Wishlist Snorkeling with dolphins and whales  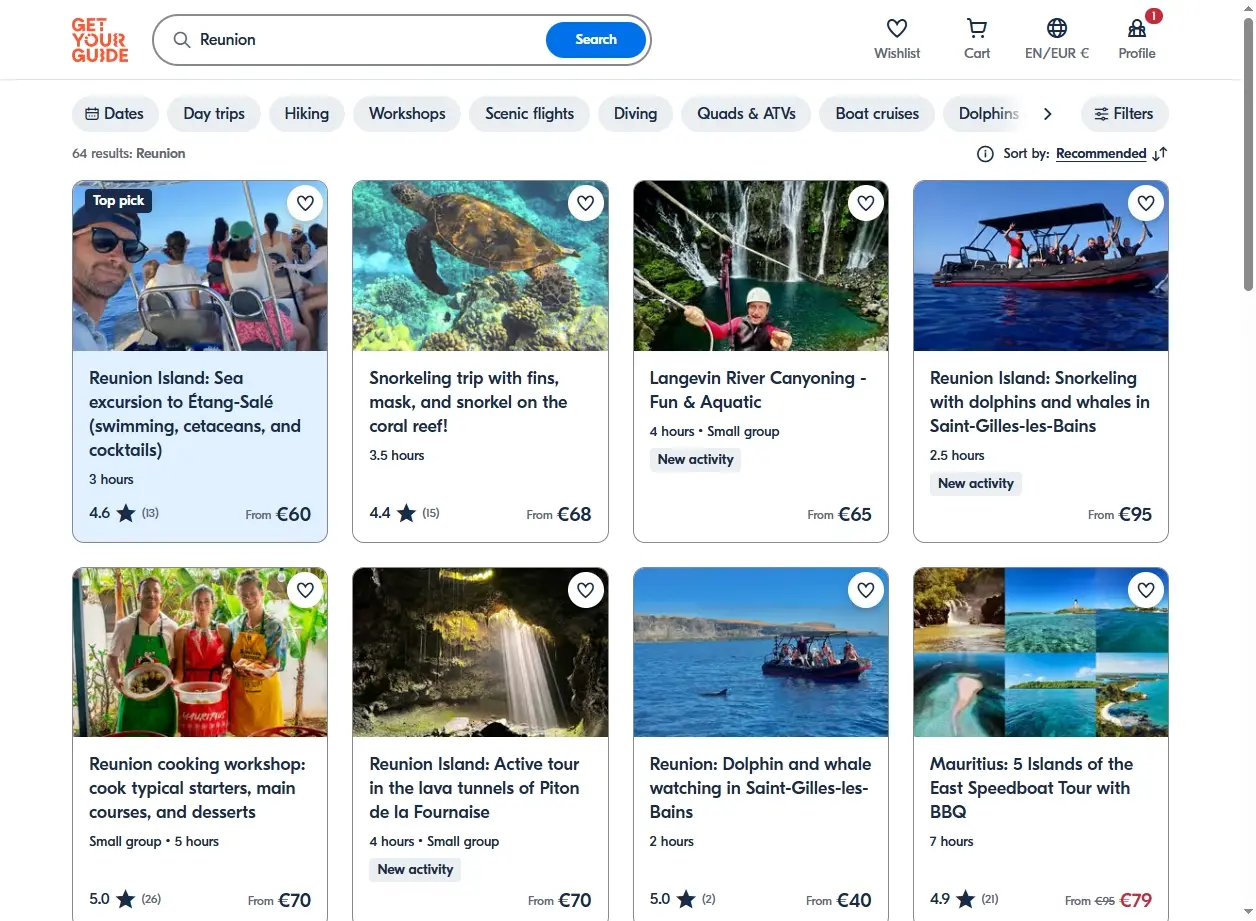1146,204
